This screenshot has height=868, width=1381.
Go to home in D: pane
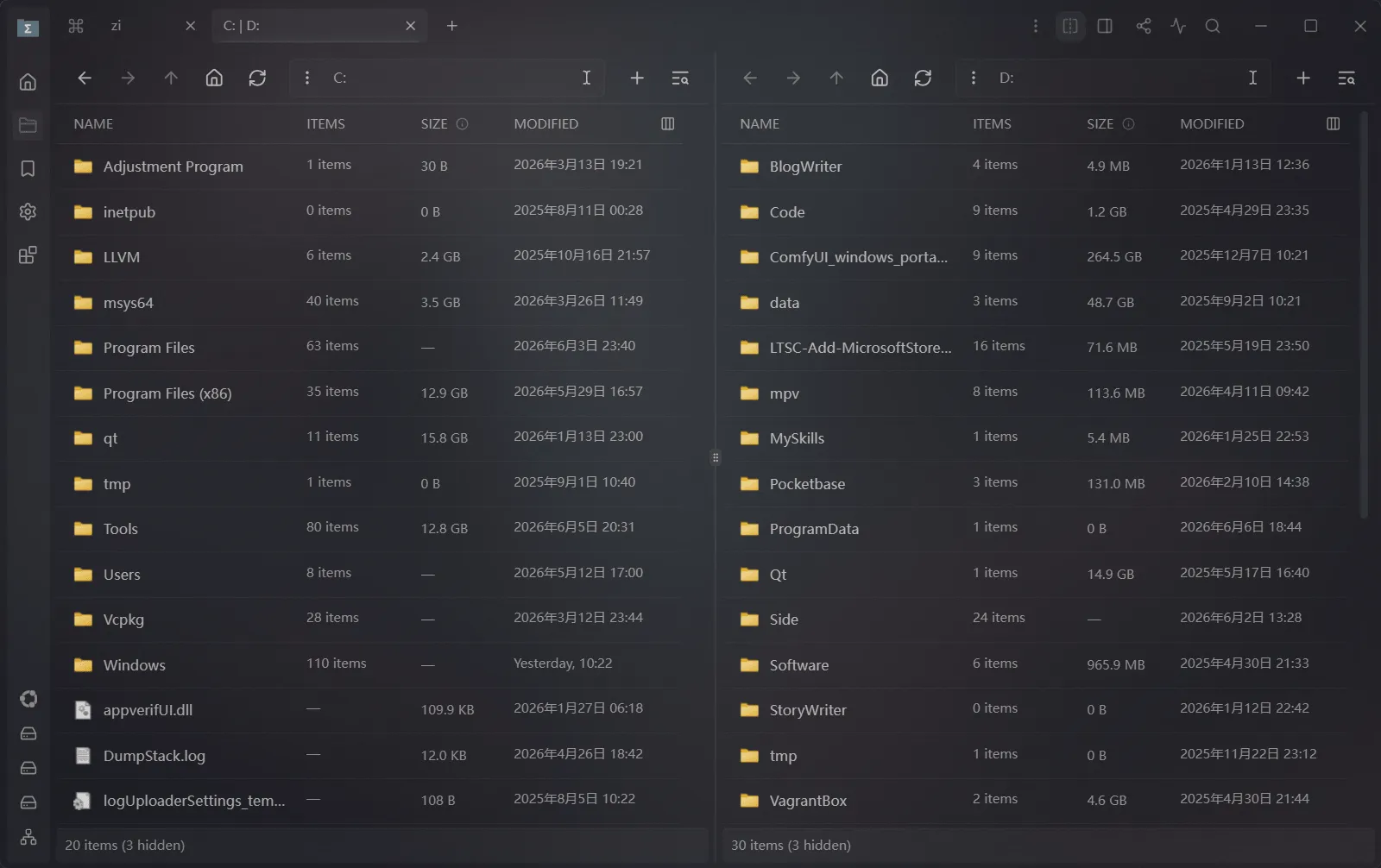pos(880,78)
